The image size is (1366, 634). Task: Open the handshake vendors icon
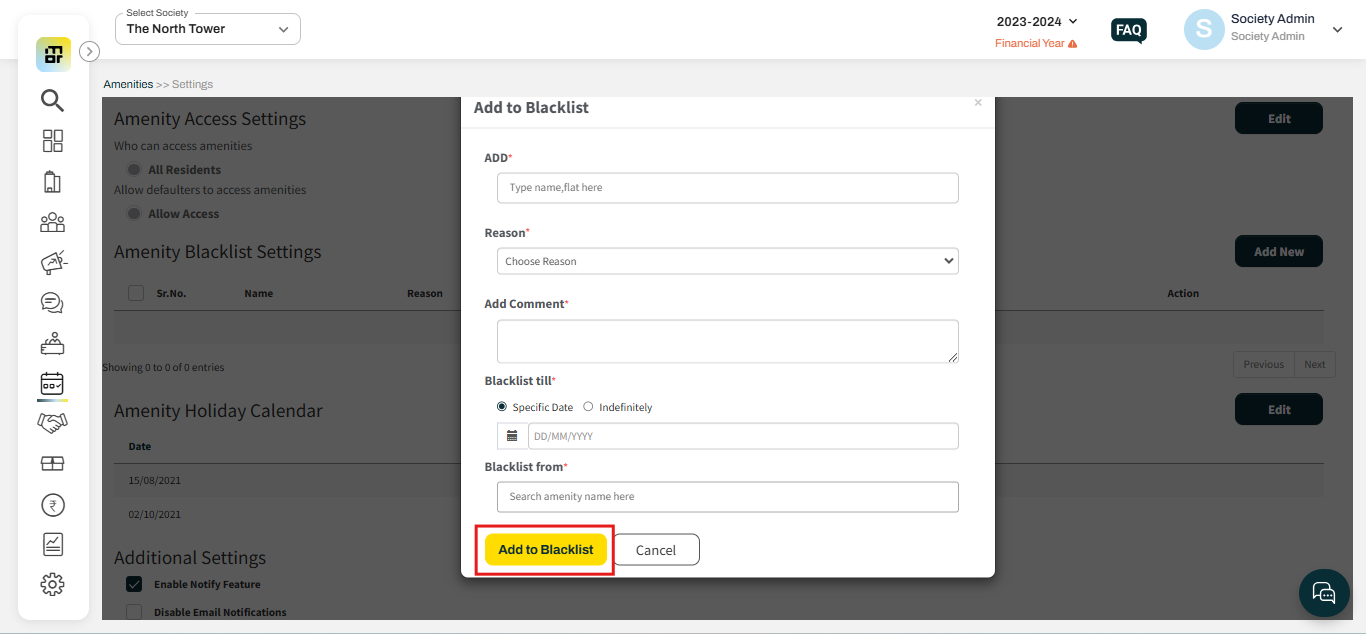52,423
